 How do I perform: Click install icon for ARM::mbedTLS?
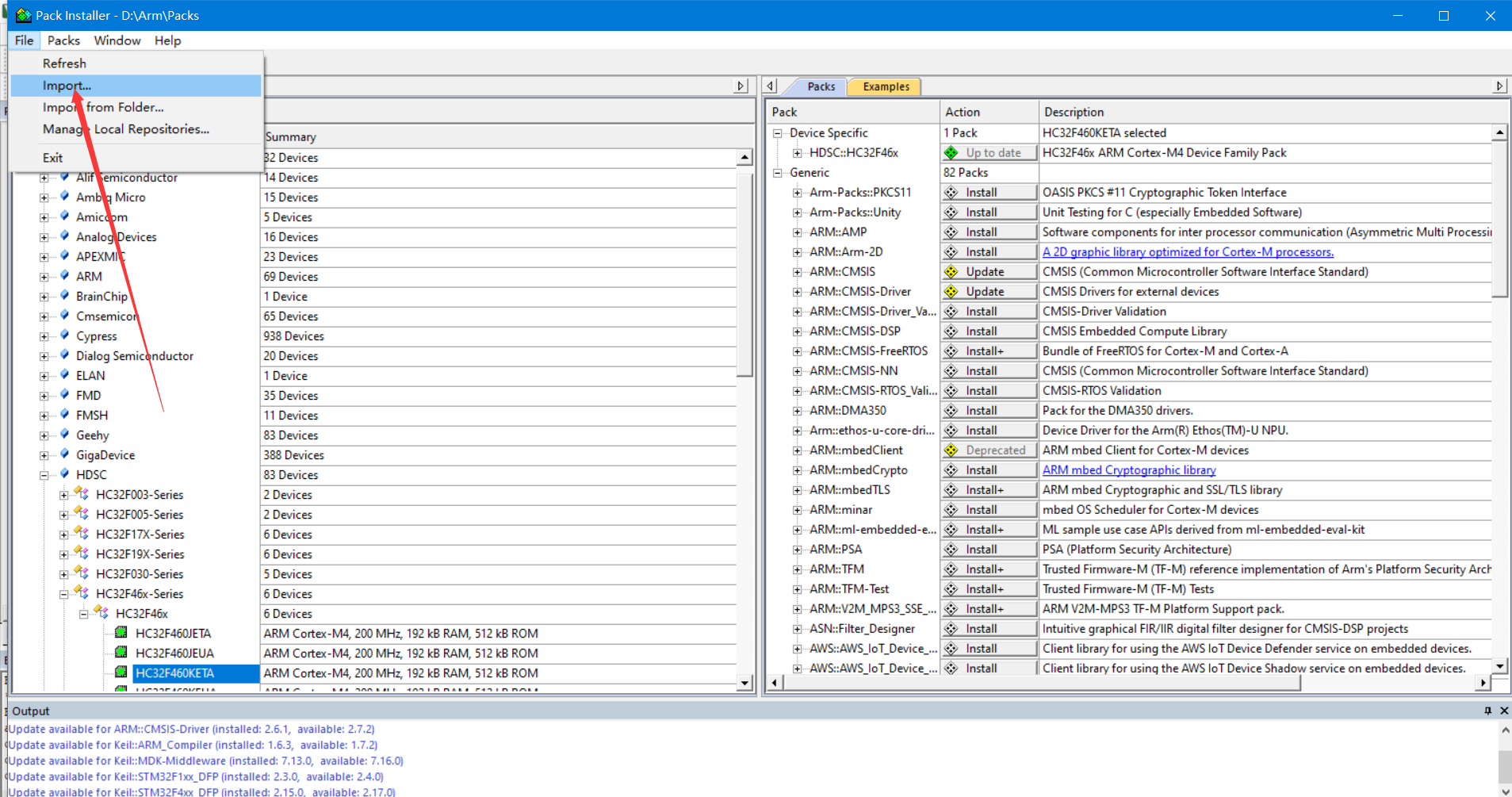pos(951,490)
